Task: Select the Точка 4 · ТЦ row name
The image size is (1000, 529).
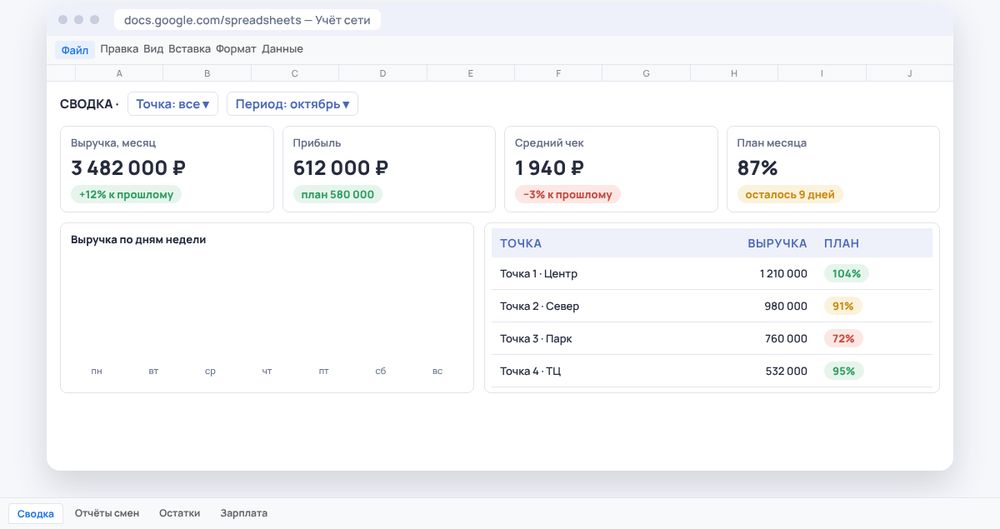Action: pyautogui.click(x=531, y=371)
